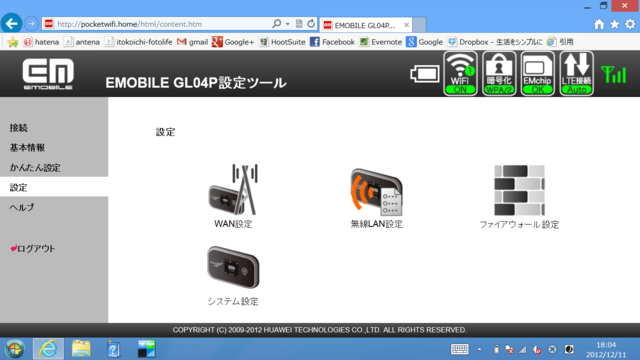Viewport: 640px width, 360px height.
Task: Click the Windows Start orb
Action: [x=15, y=349]
